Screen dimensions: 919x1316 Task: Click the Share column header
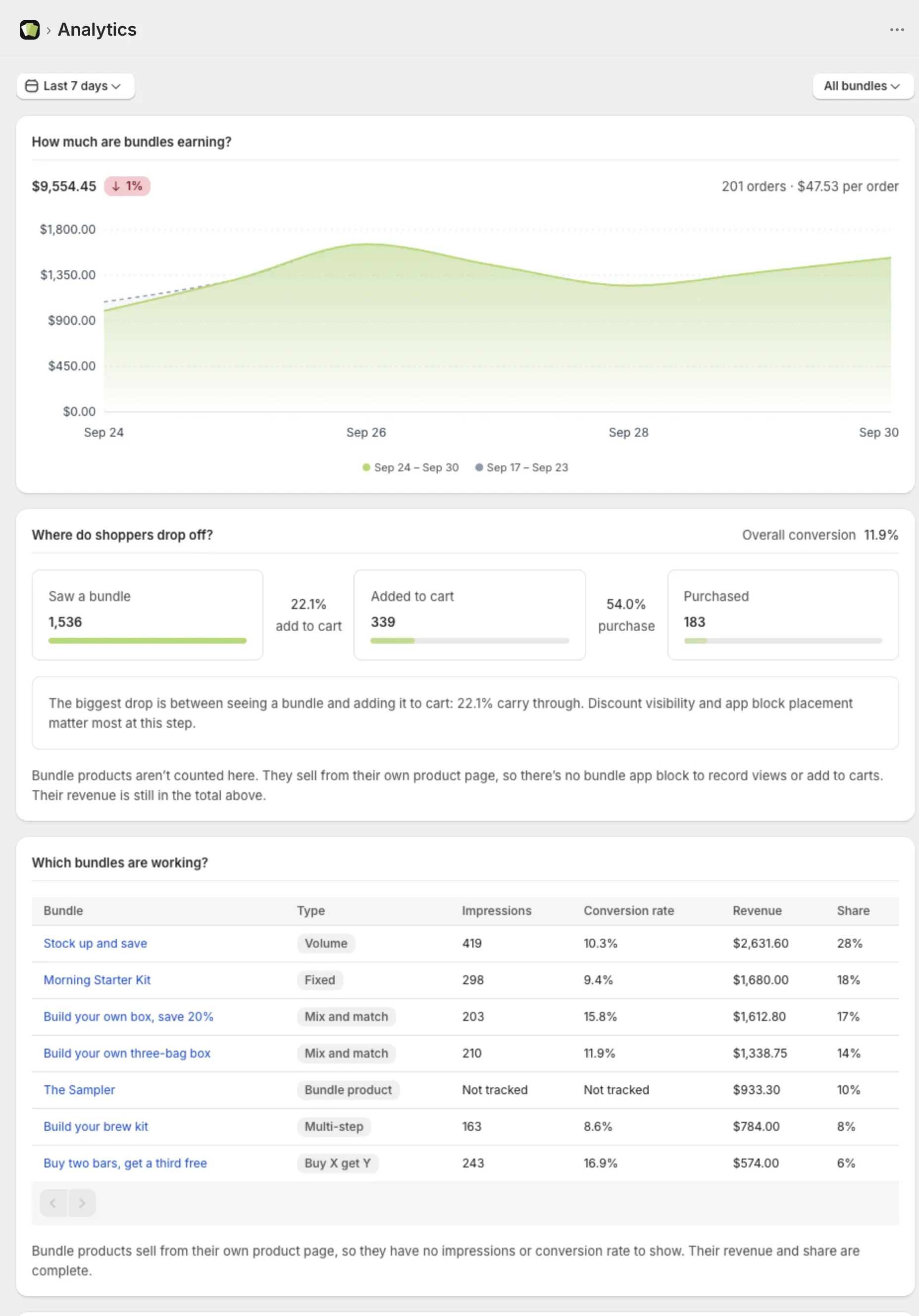(x=853, y=910)
